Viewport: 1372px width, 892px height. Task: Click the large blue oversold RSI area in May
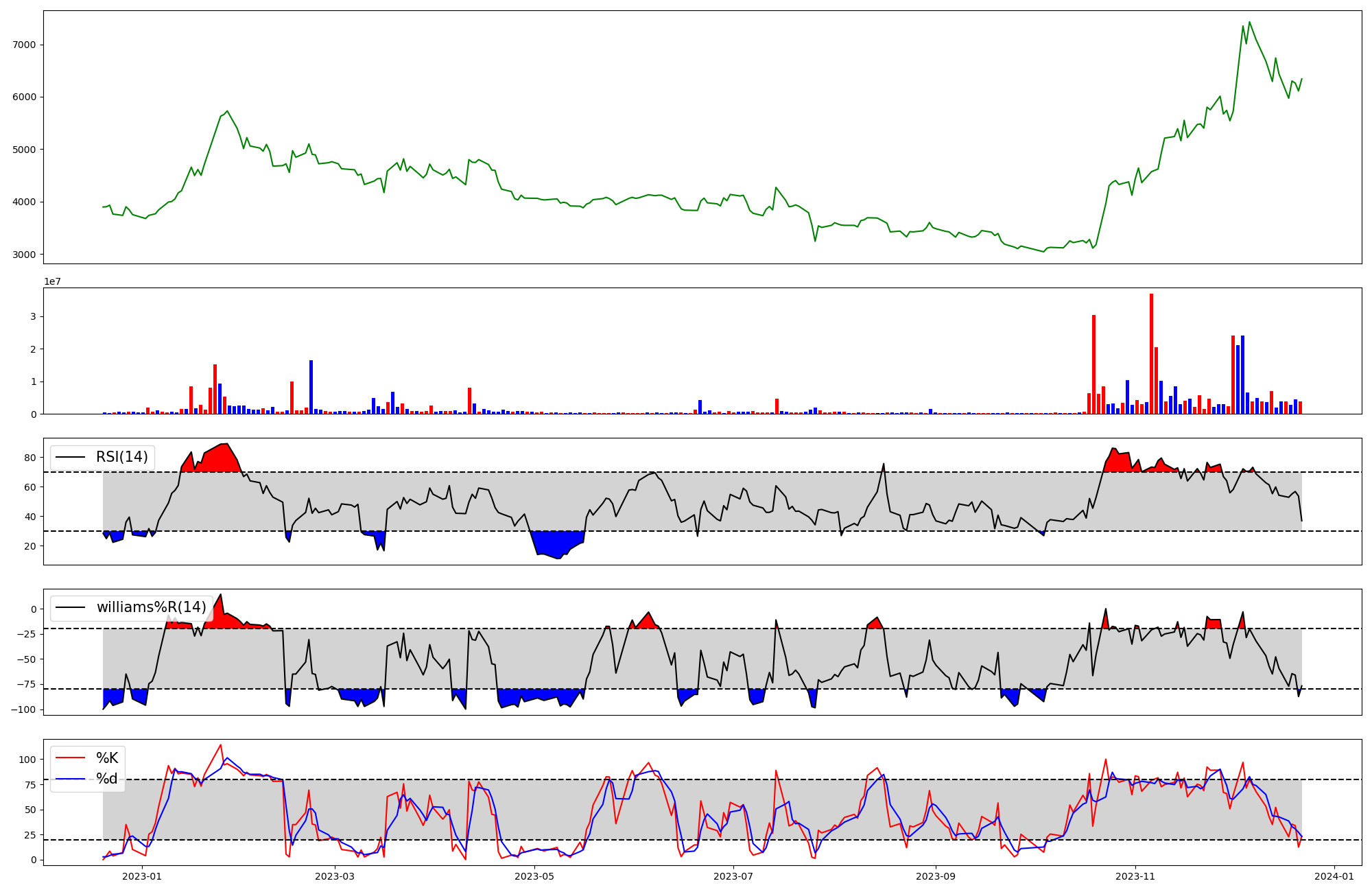pos(557,541)
